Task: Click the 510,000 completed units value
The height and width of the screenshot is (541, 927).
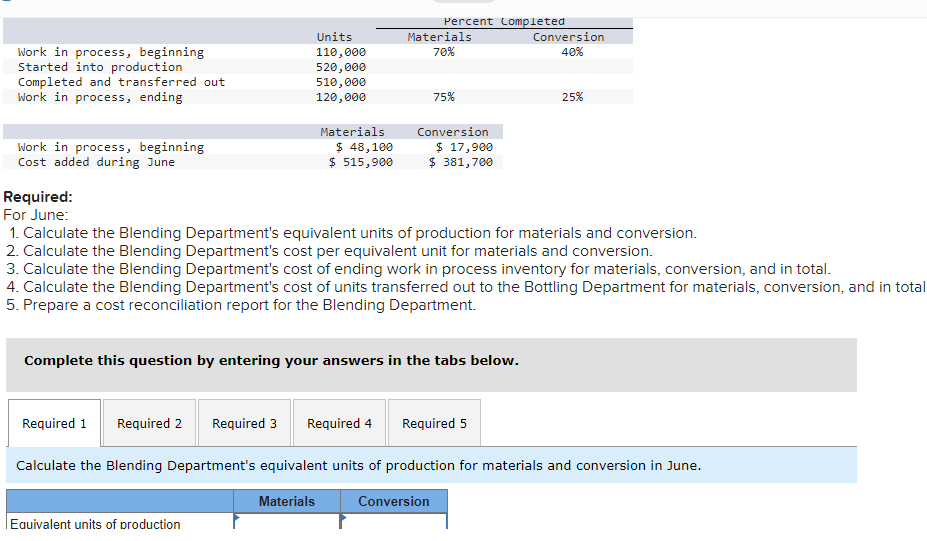Action: pos(341,82)
